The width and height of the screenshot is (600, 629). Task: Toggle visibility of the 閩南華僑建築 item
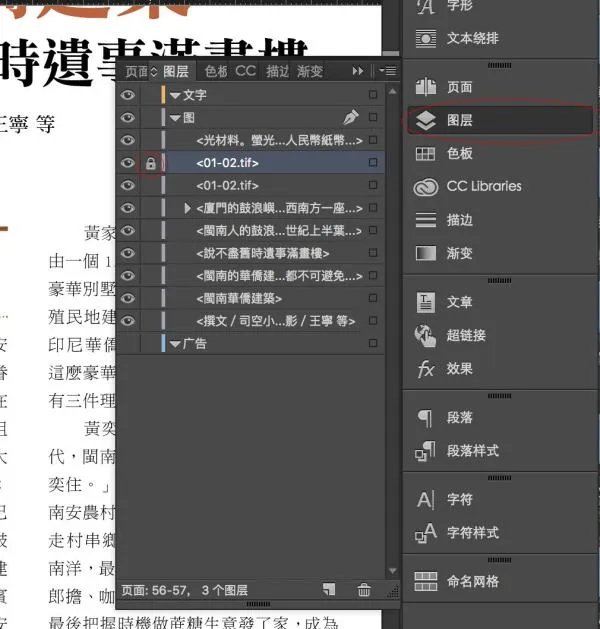[x=128, y=298]
